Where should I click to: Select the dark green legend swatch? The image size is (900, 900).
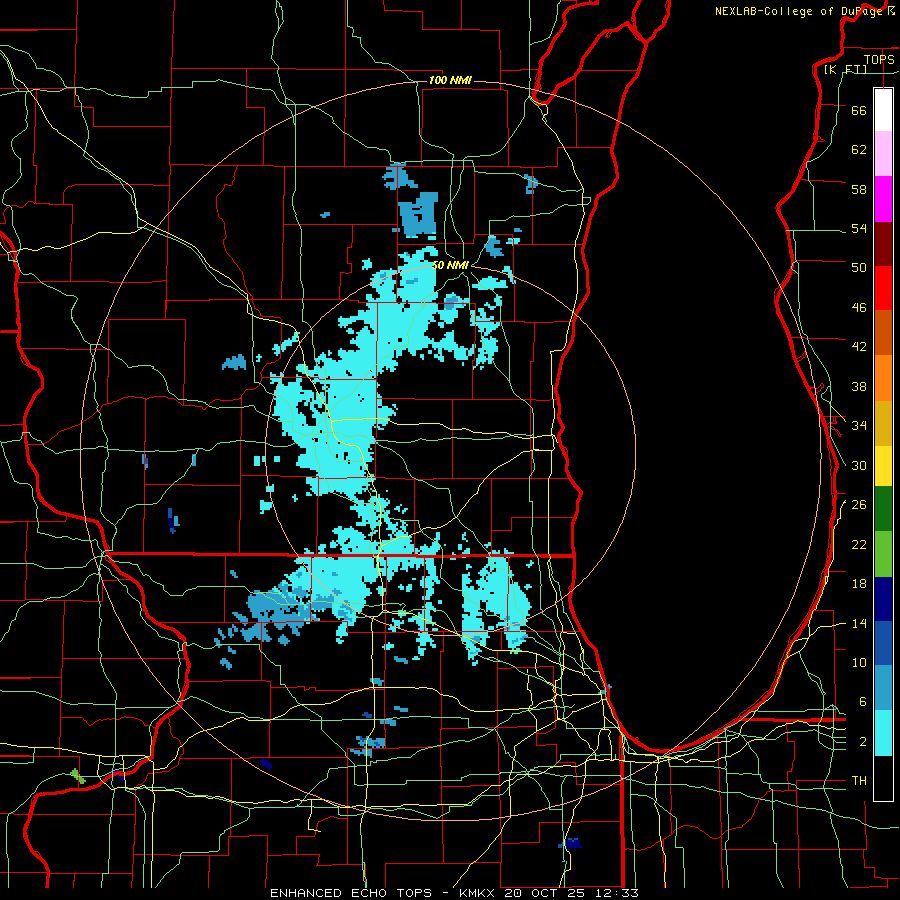883,509
